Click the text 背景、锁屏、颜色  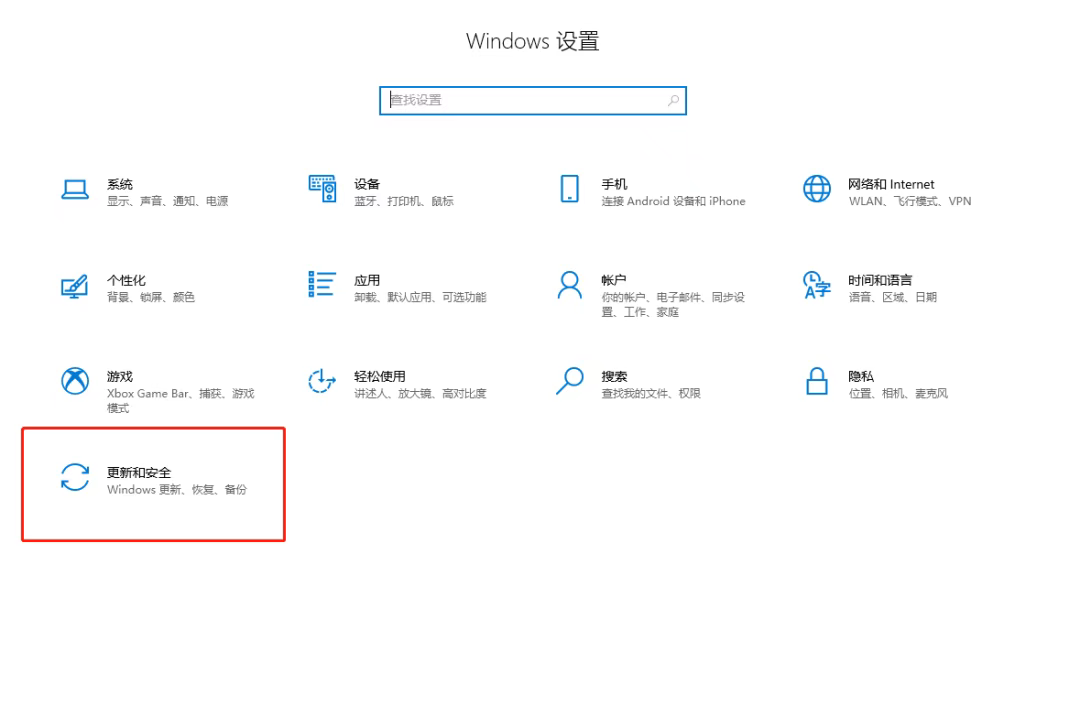[151, 298]
